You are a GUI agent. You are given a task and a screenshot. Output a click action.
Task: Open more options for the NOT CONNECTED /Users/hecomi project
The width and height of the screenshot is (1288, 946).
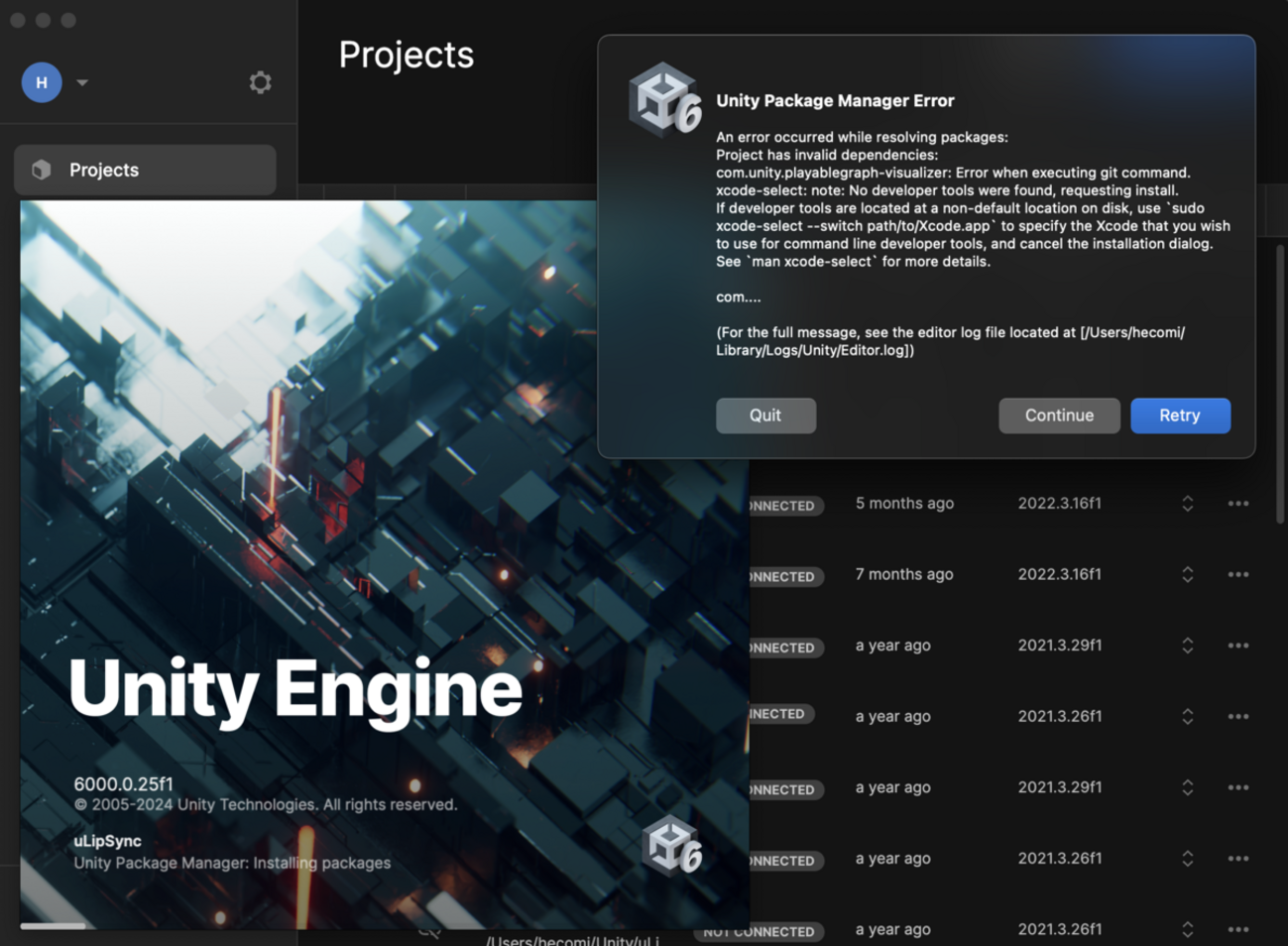click(1238, 930)
